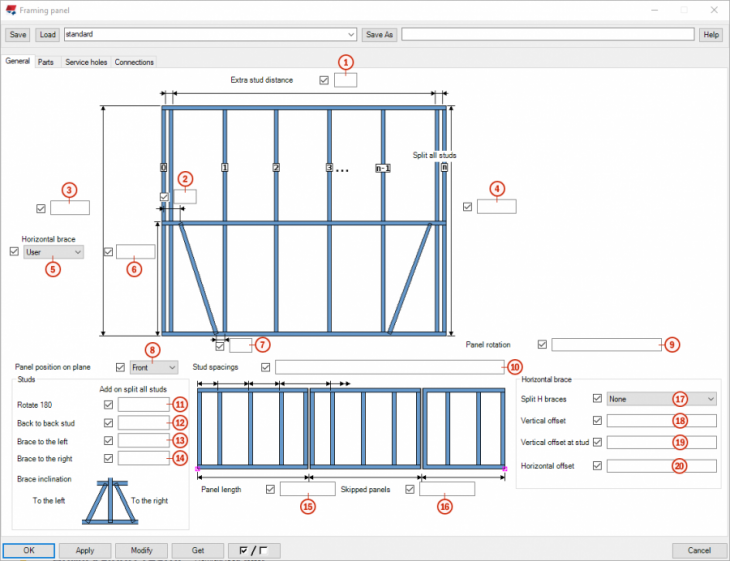Click the Modify button
The image size is (730, 561).
point(142,550)
